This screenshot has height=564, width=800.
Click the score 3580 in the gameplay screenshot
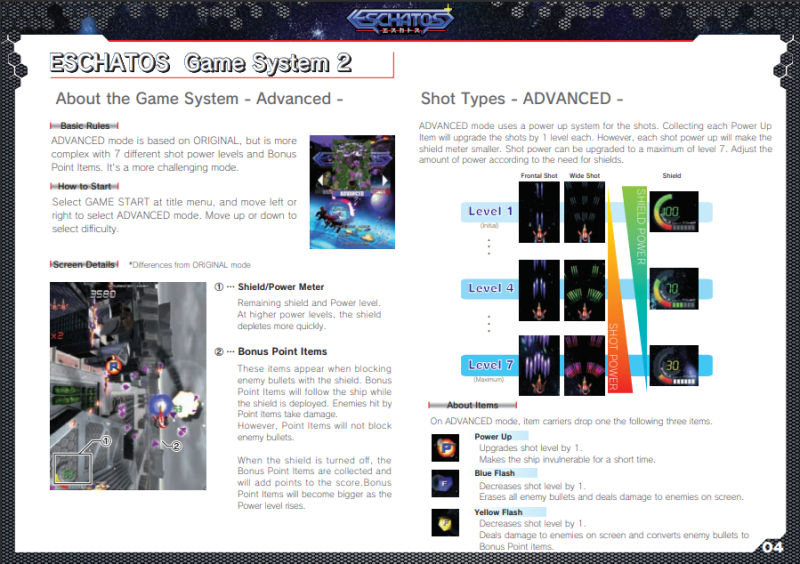pyautogui.click(x=103, y=294)
